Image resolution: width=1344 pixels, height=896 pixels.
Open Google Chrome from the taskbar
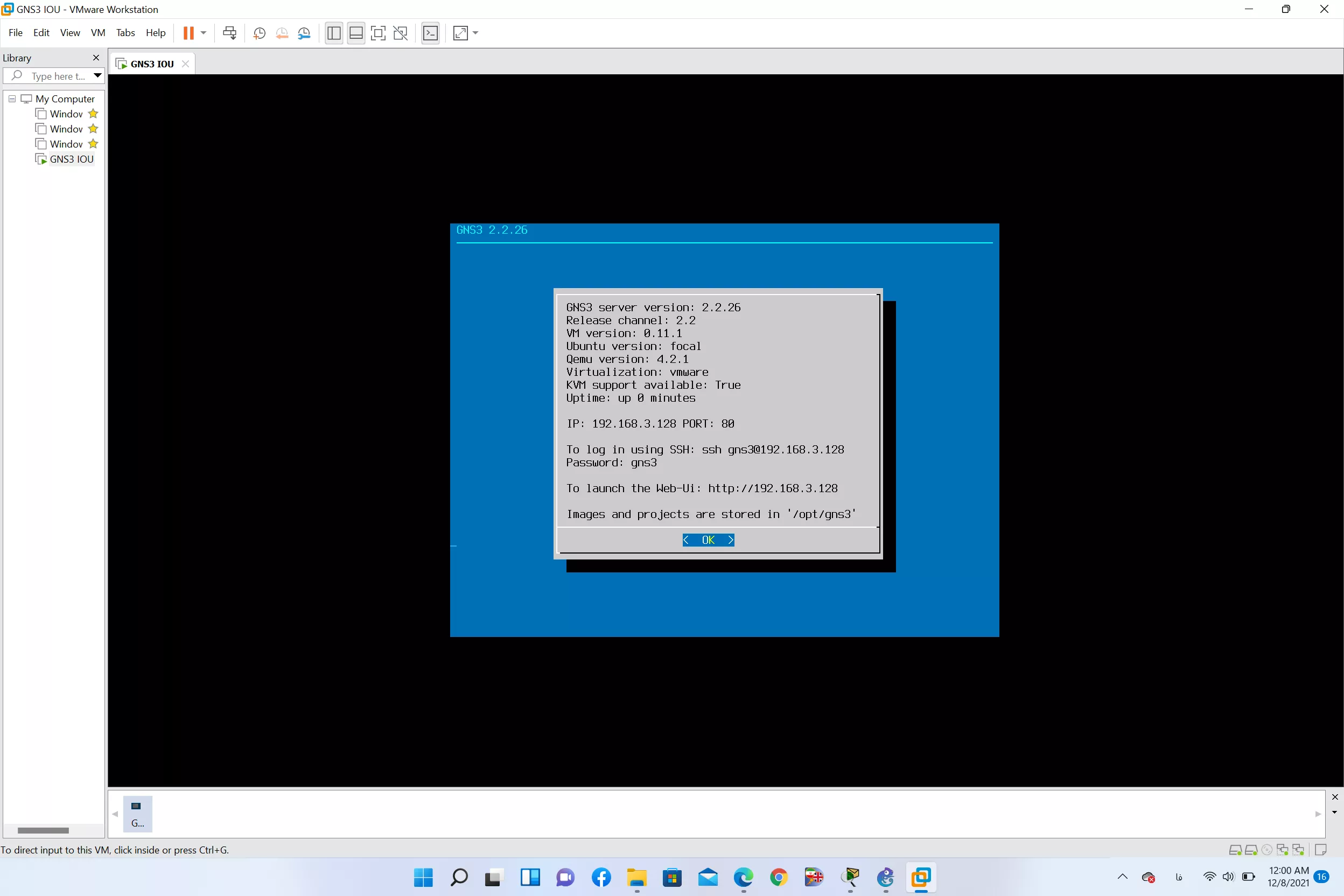[x=779, y=877]
